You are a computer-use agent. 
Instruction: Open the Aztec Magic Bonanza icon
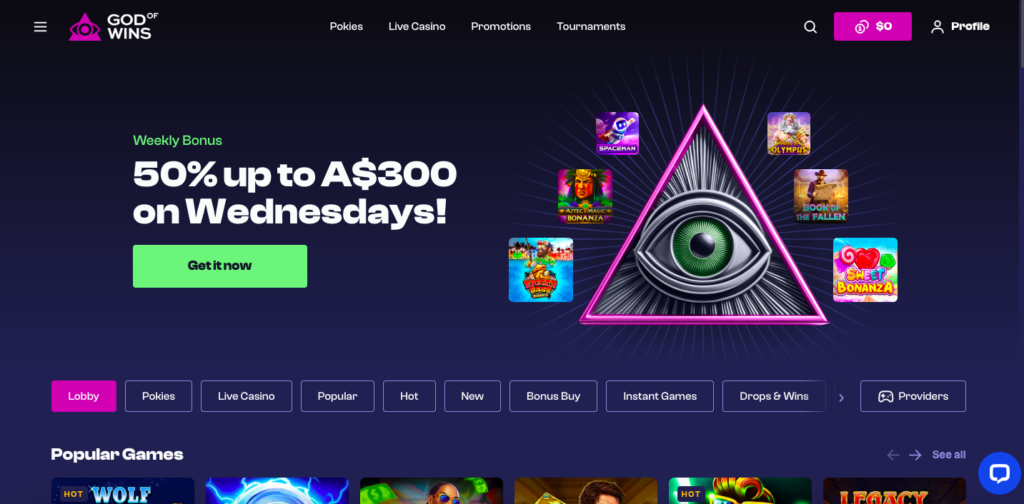pos(585,197)
